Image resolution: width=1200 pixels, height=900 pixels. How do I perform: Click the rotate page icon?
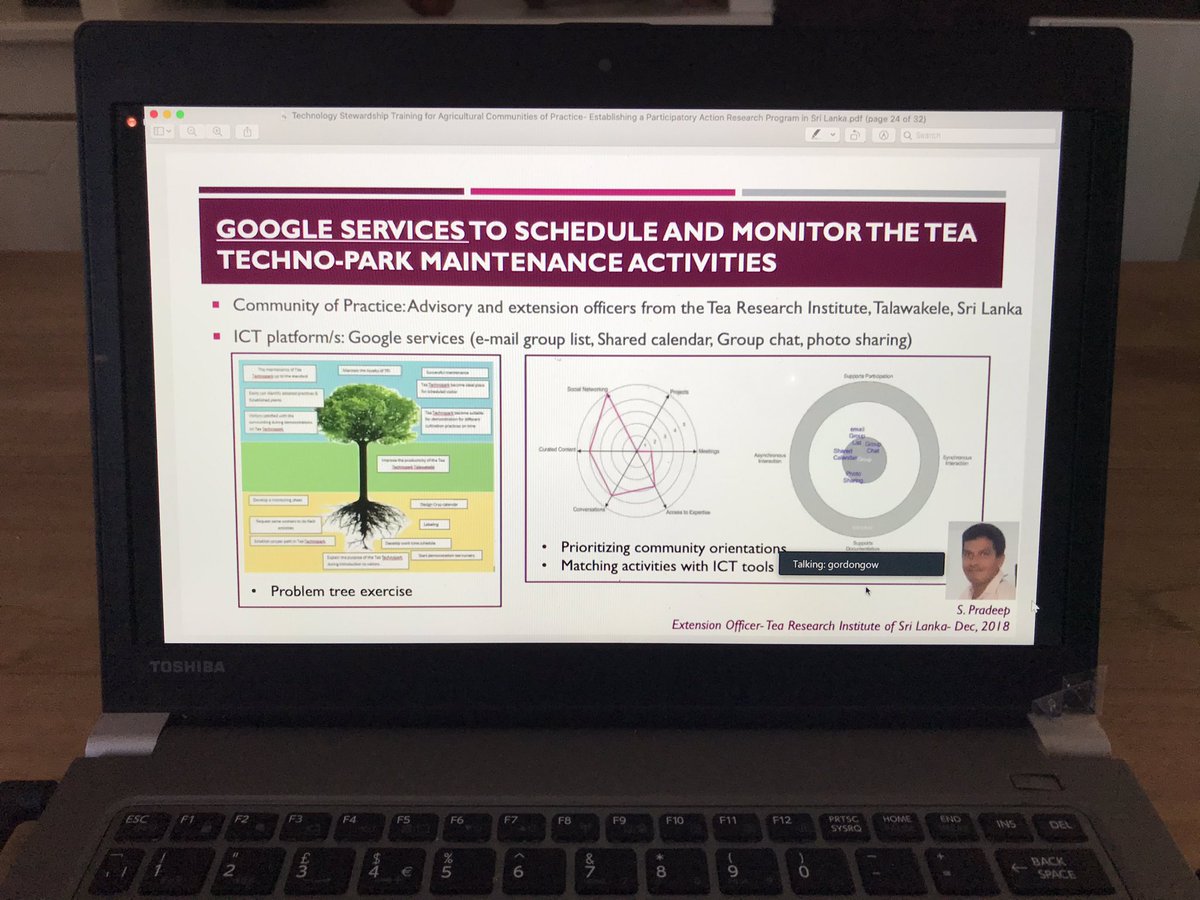856,134
